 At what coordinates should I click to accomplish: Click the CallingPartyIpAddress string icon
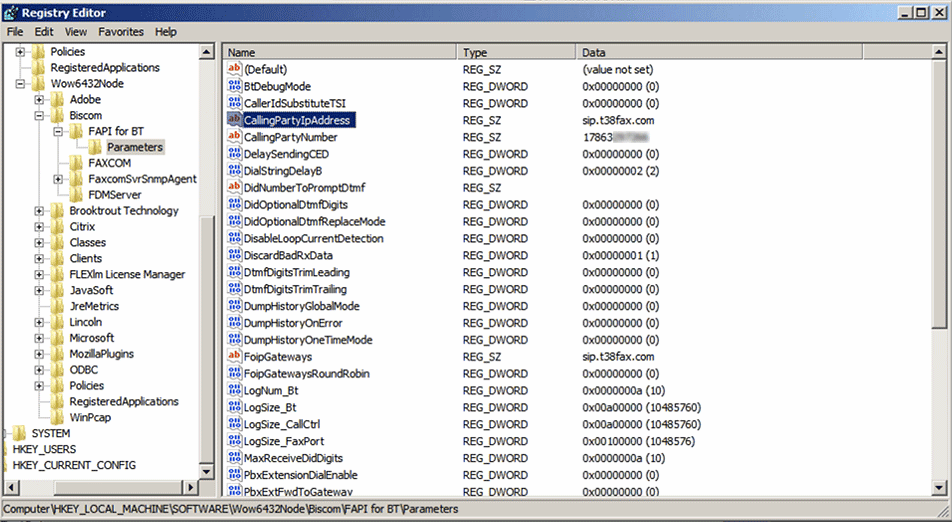click(234, 120)
